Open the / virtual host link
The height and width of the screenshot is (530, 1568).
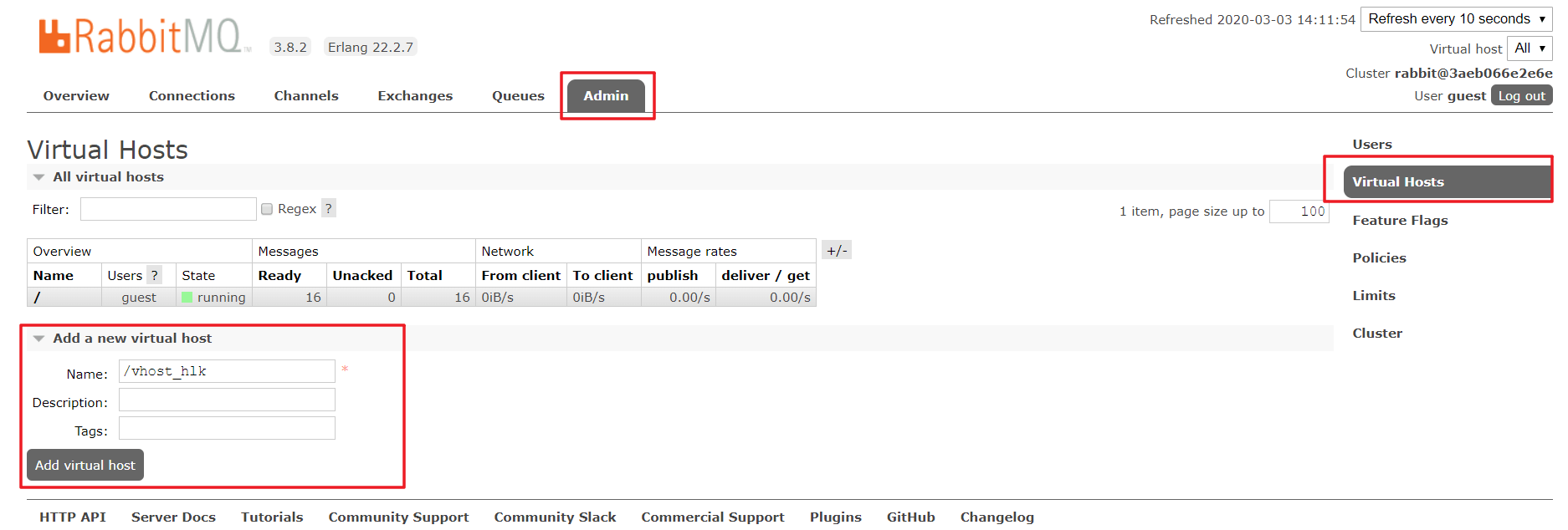tap(37, 297)
